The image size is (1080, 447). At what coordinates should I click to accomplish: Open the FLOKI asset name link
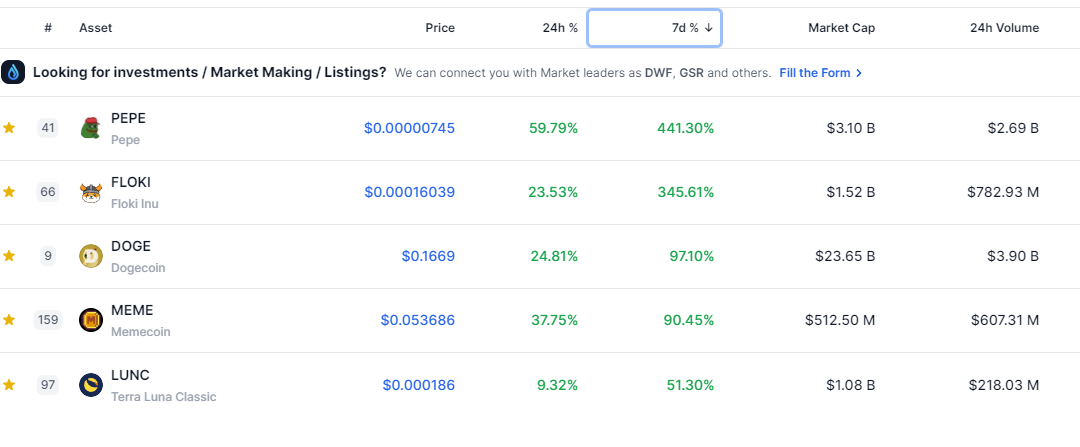(x=131, y=183)
